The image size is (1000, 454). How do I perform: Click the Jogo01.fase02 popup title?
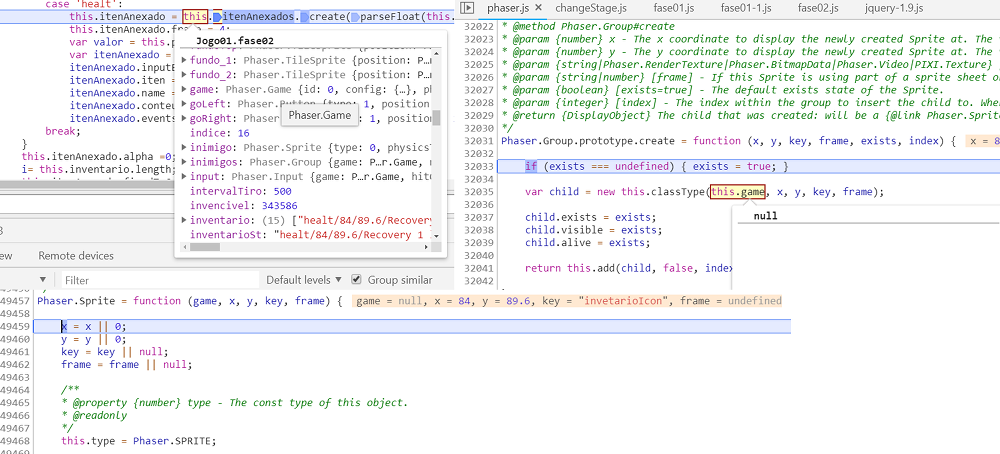(x=235, y=40)
